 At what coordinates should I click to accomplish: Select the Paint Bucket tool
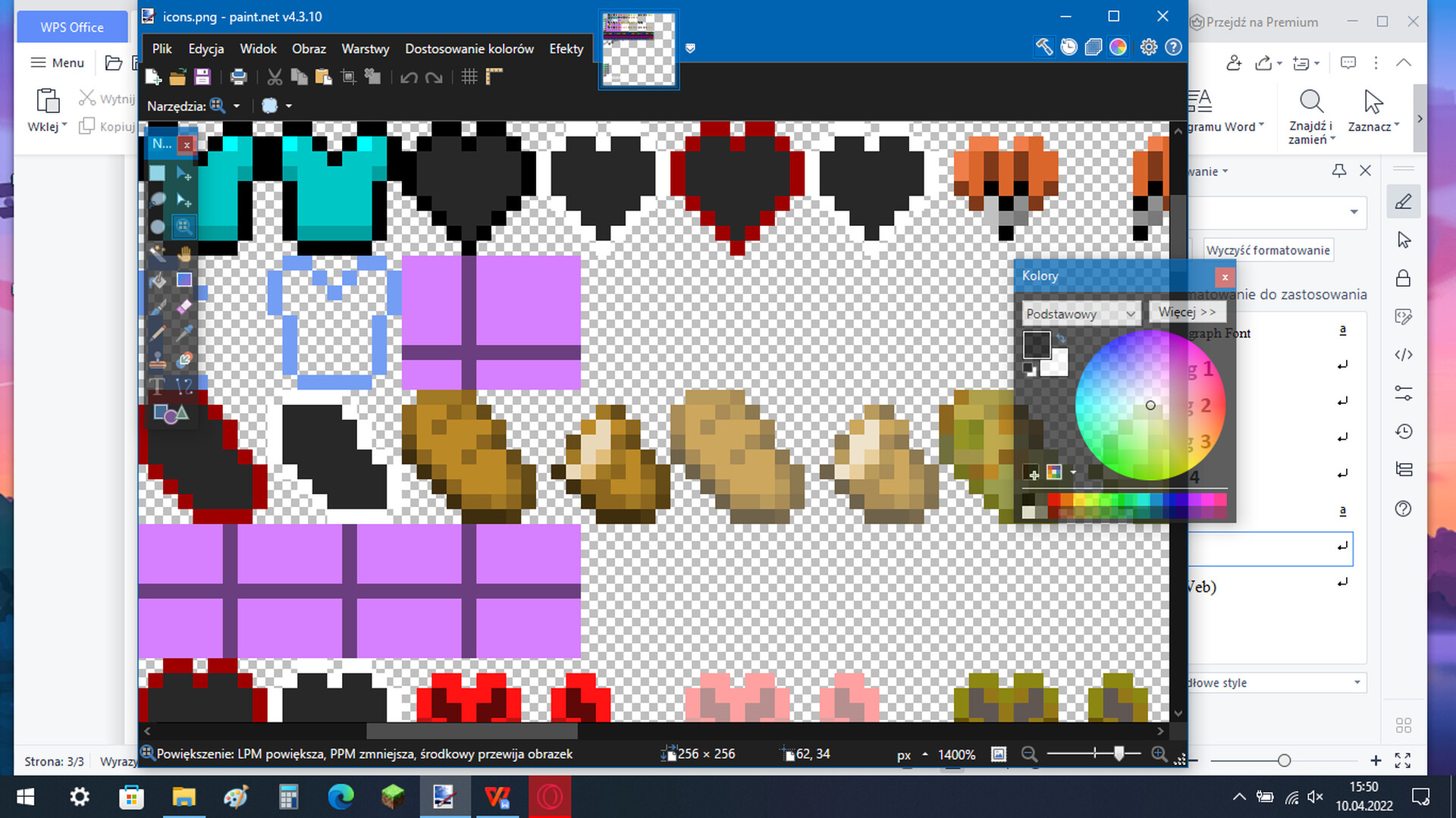coord(158,281)
